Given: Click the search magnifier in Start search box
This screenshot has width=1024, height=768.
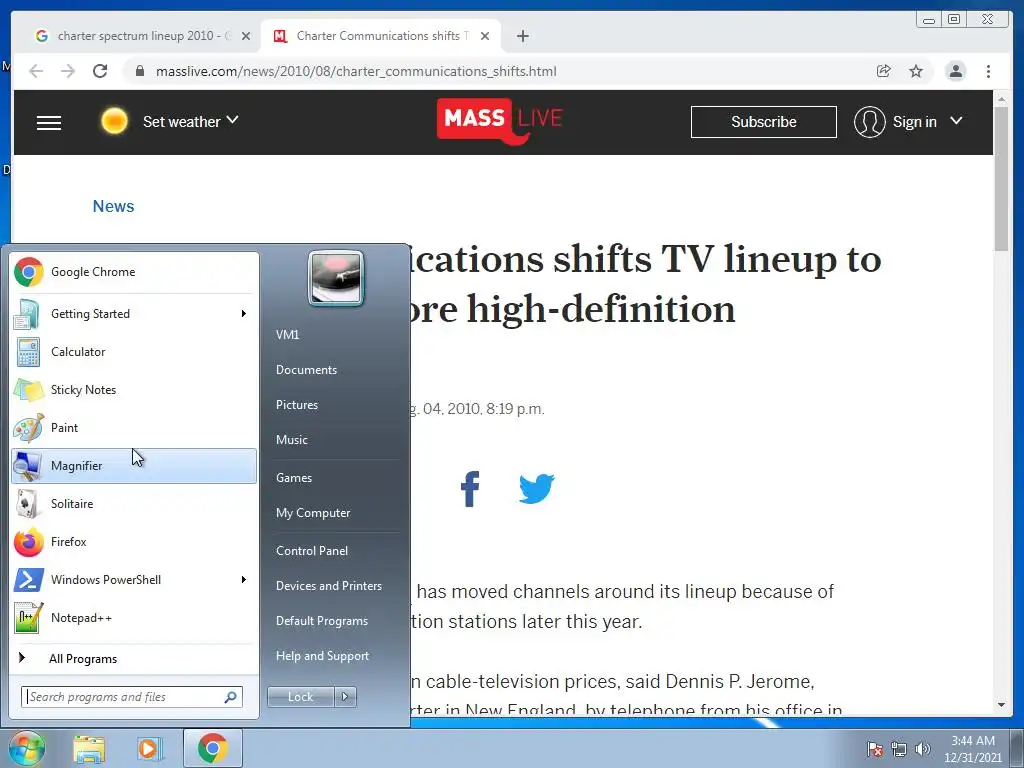Looking at the screenshot, I should (231, 697).
